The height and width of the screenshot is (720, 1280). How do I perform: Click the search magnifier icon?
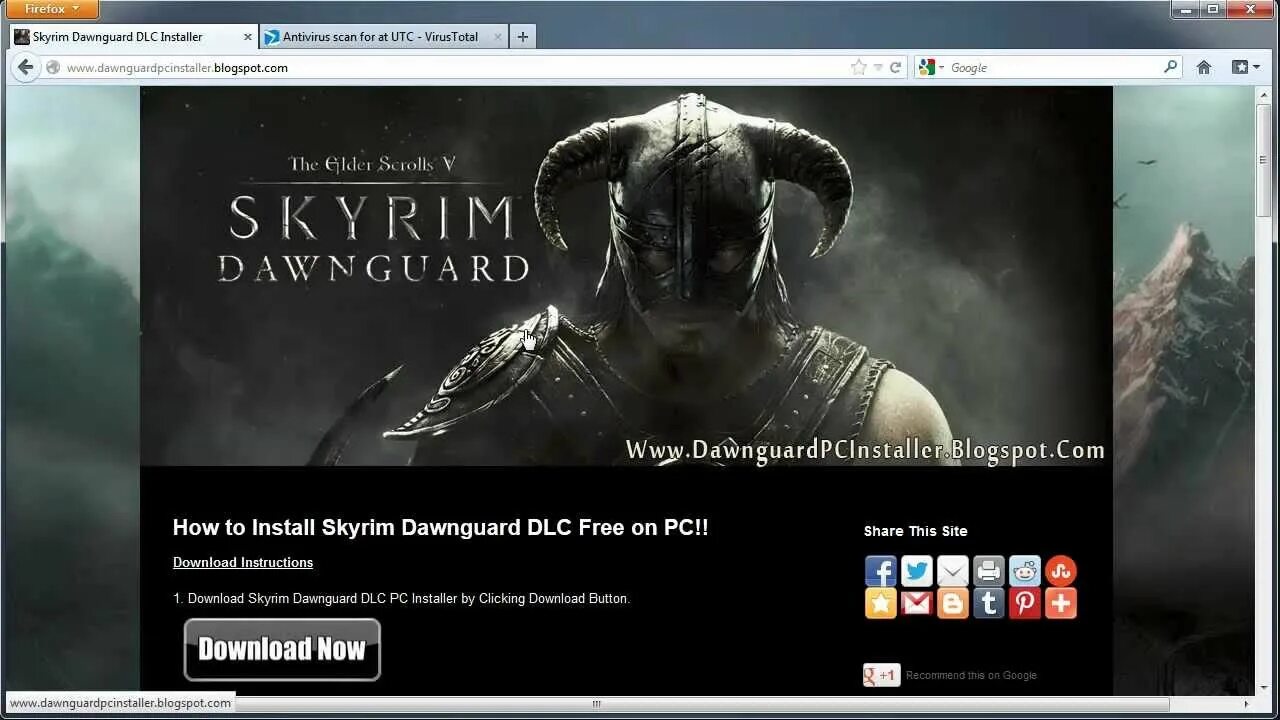click(1170, 67)
